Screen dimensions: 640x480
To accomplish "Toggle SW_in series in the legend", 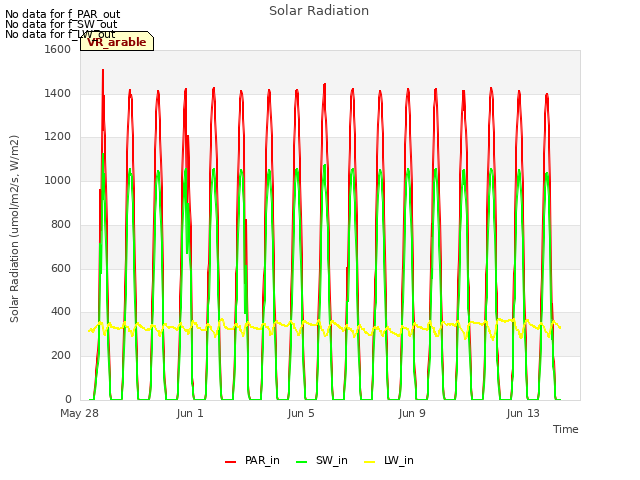I will point(322,460).
